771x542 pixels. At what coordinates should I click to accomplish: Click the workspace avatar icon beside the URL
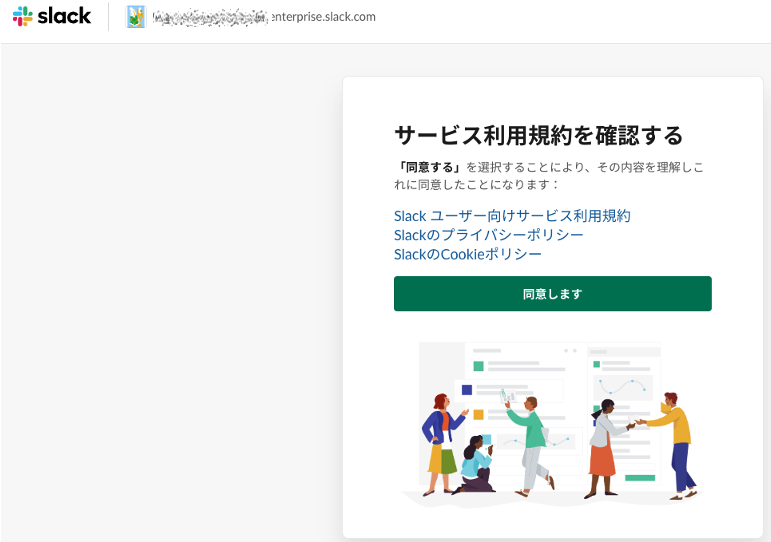click(136, 17)
